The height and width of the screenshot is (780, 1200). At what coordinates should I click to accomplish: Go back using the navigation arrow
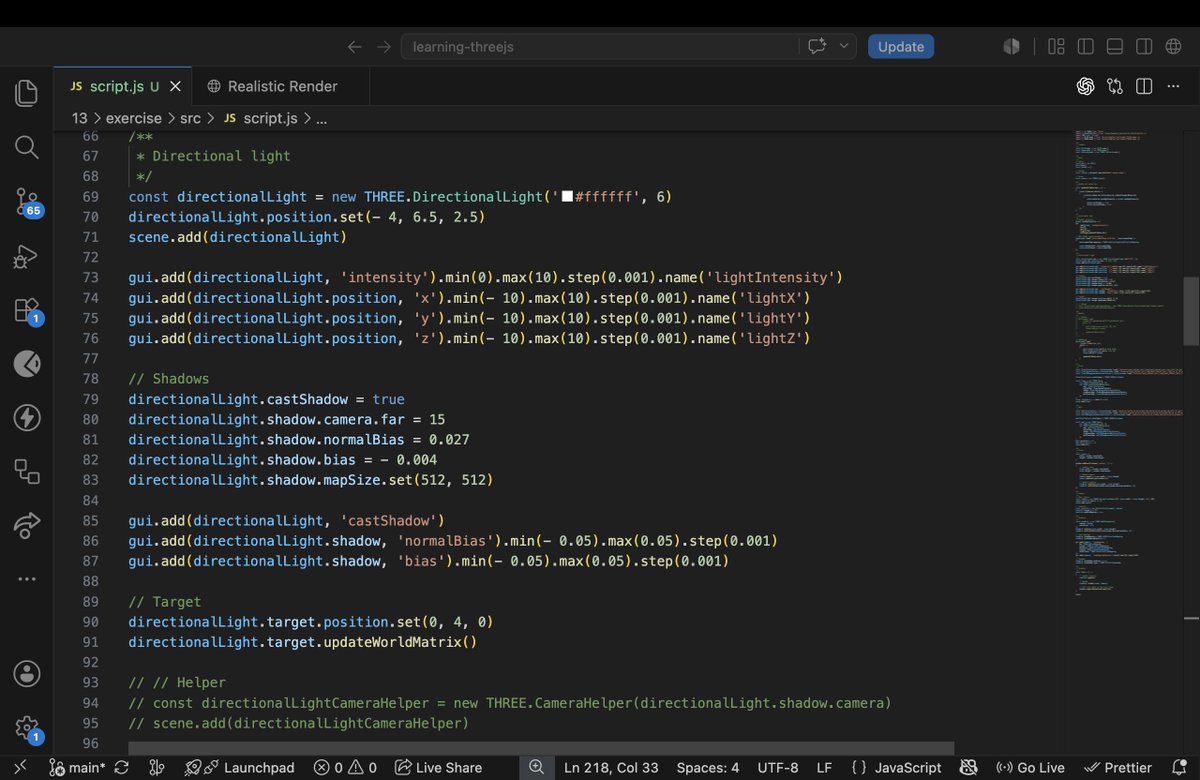tap(355, 47)
